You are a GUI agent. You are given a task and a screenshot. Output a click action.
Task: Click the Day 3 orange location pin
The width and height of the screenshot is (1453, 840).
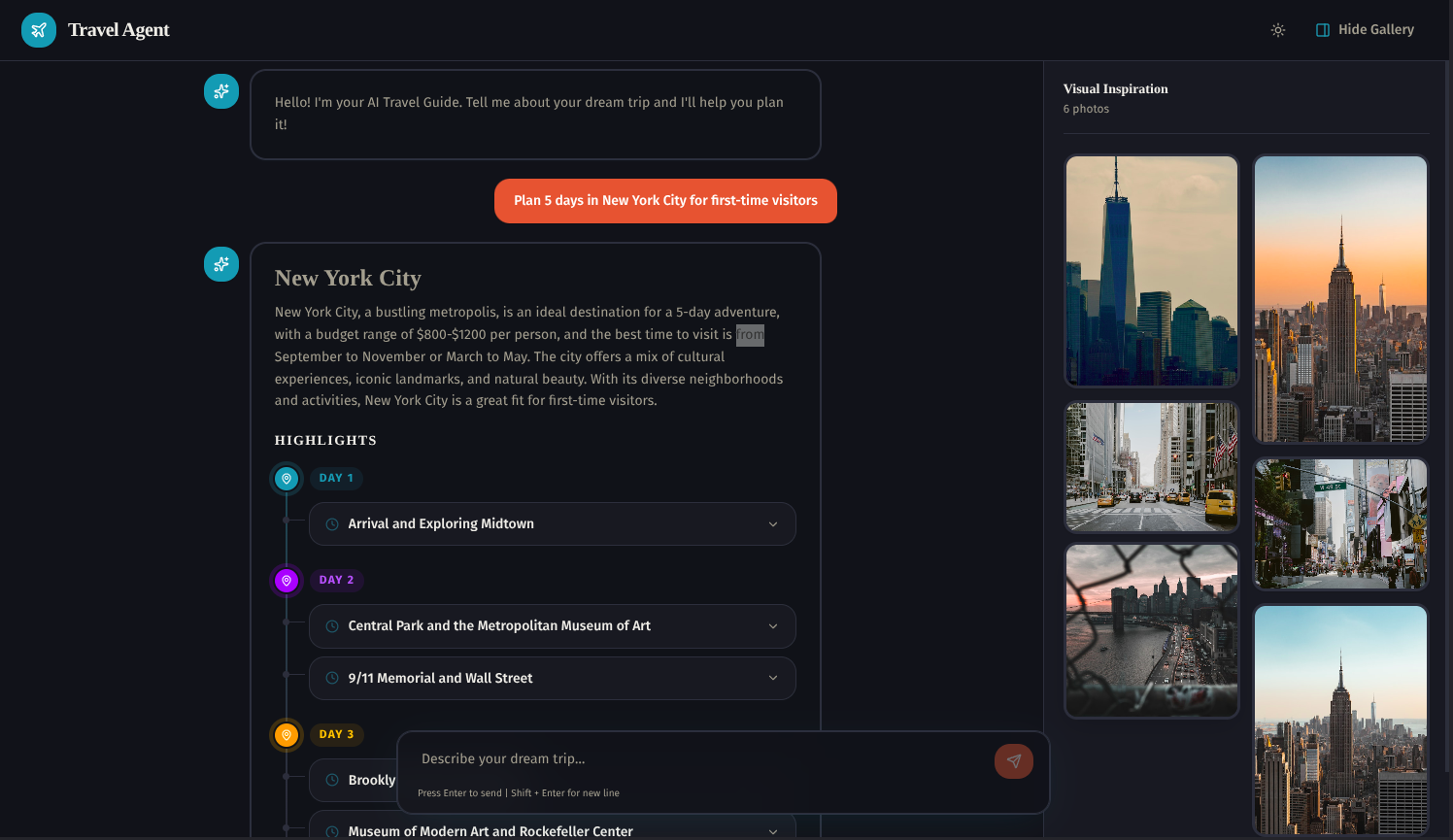287,735
